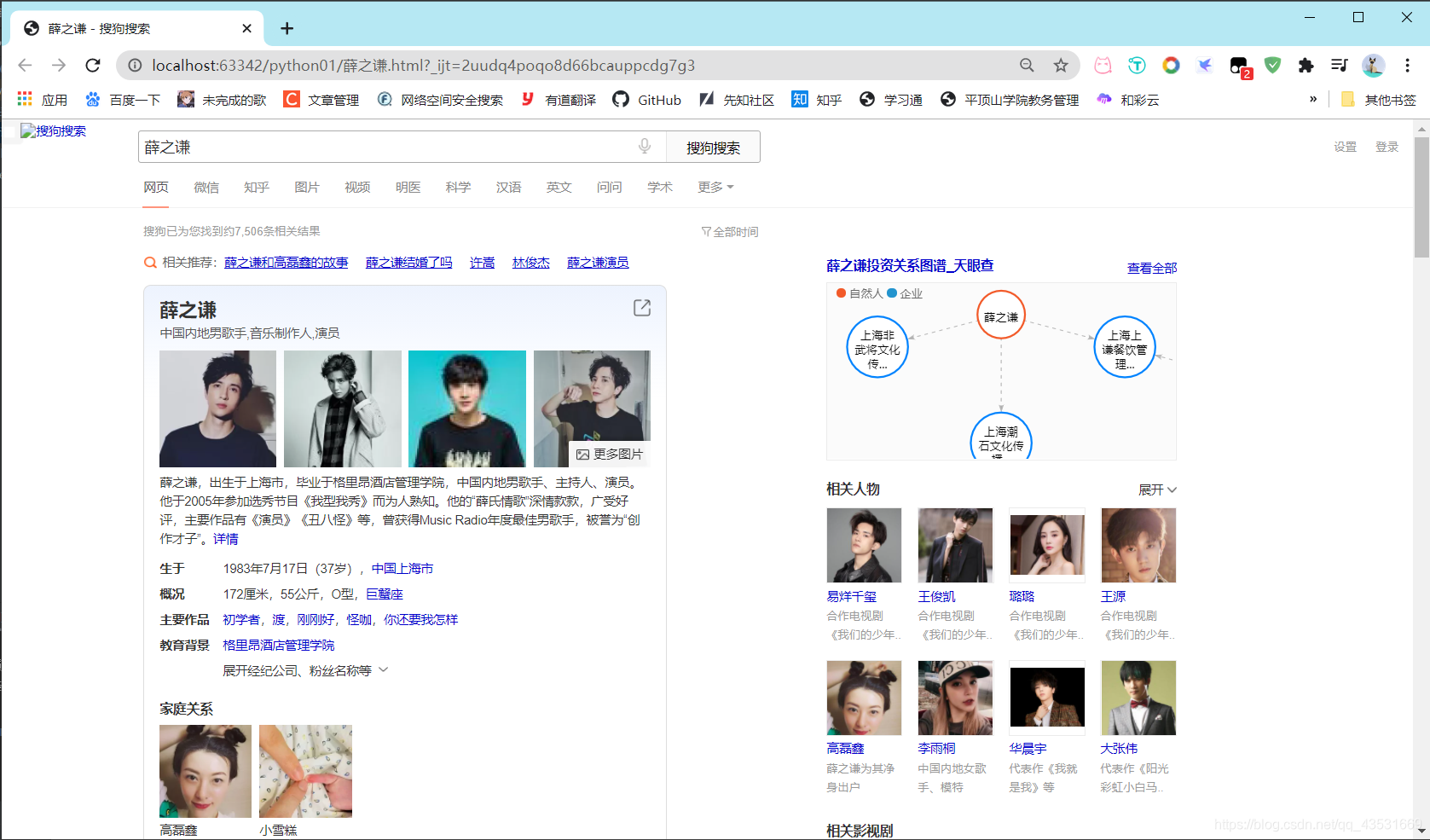Switch to the 视频 search tab
This screenshot has width=1430, height=840.
[x=357, y=187]
